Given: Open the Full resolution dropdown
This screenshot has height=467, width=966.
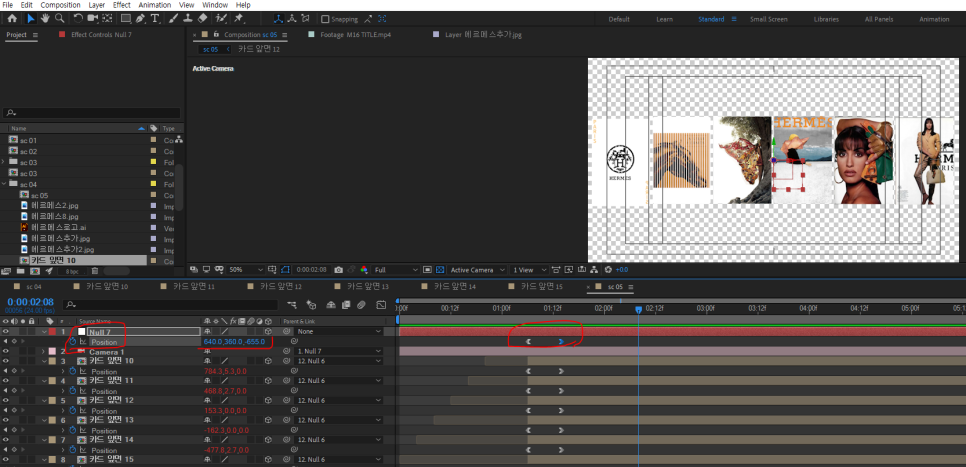Looking at the screenshot, I should pyautogui.click(x=396, y=270).
